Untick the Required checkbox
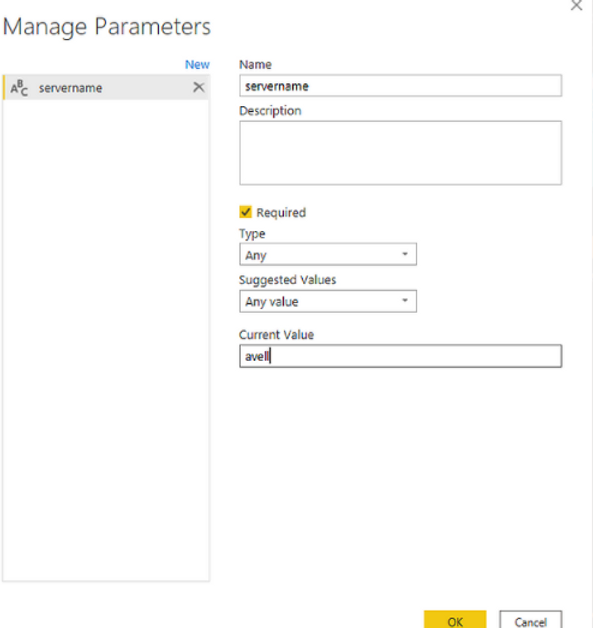 coord(245,212)
